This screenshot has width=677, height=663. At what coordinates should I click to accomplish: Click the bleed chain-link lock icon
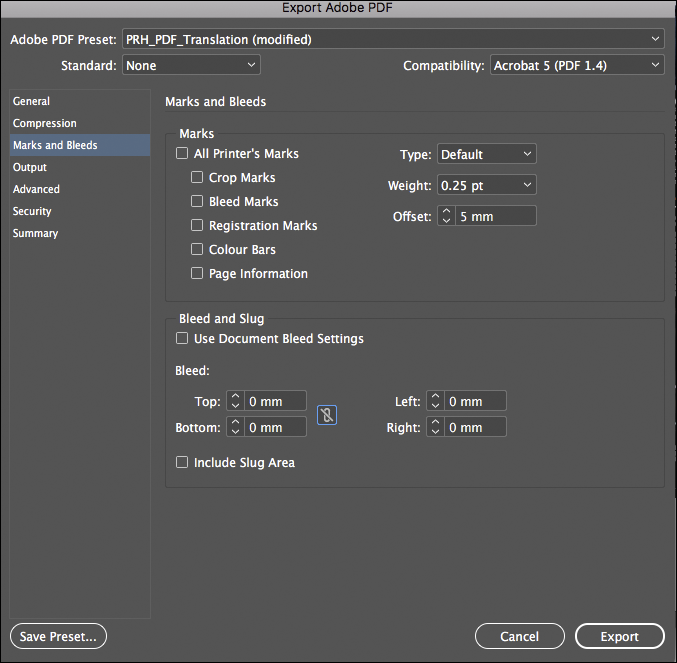tap(327, 415)
